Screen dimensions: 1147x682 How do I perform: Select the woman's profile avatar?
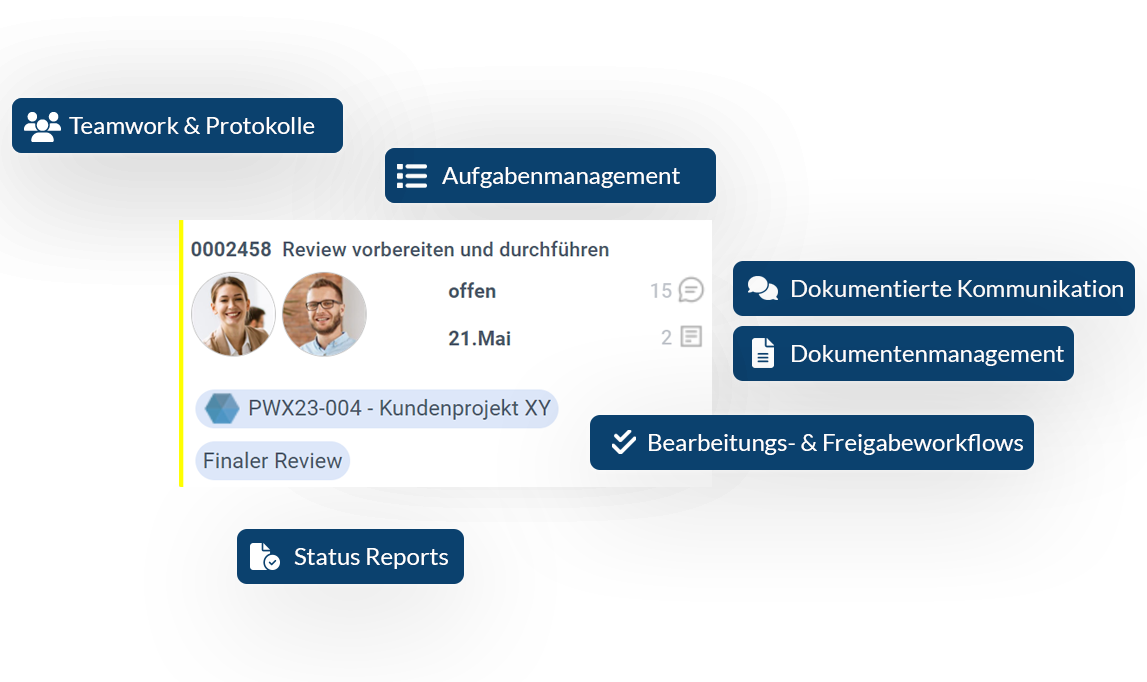click(x=233, y=314)
